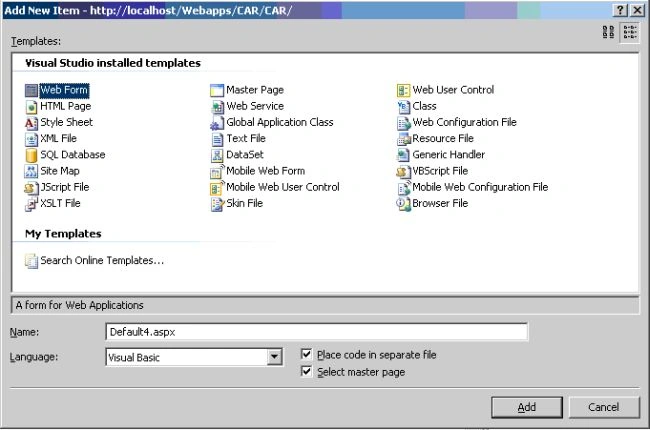This screenshot has width=650, height=430.
Task: Open the Language dropdown arrow
Action: 274,357
